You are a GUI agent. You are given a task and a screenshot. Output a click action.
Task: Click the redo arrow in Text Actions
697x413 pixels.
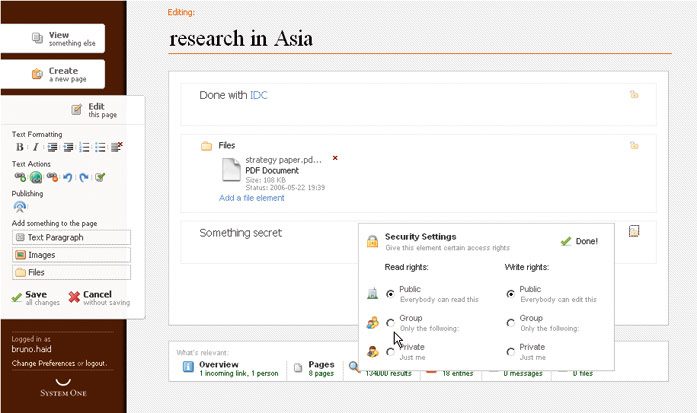[83, 177]
